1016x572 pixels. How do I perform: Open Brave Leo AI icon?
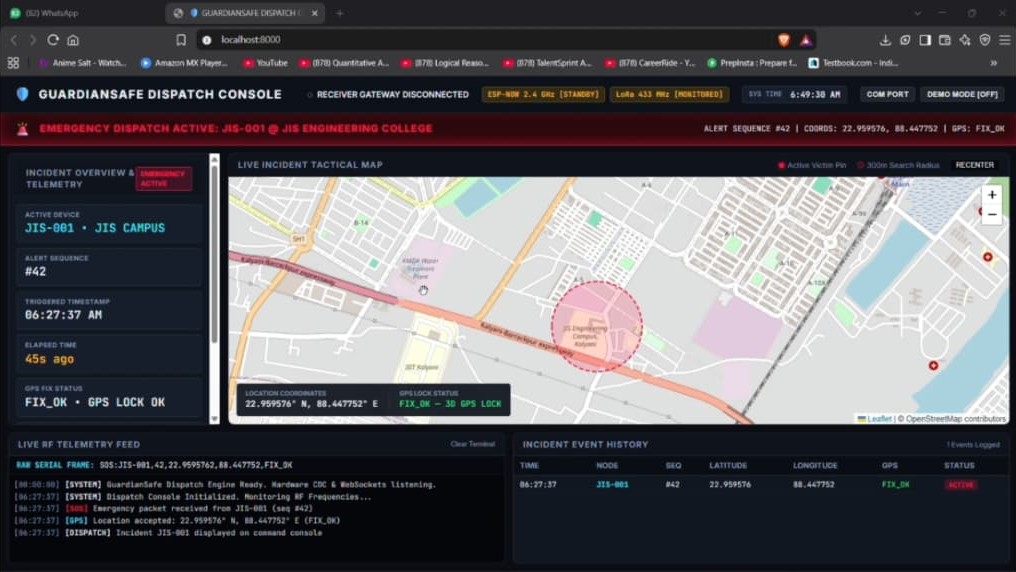pyautogui.click(x=965, y=40)
